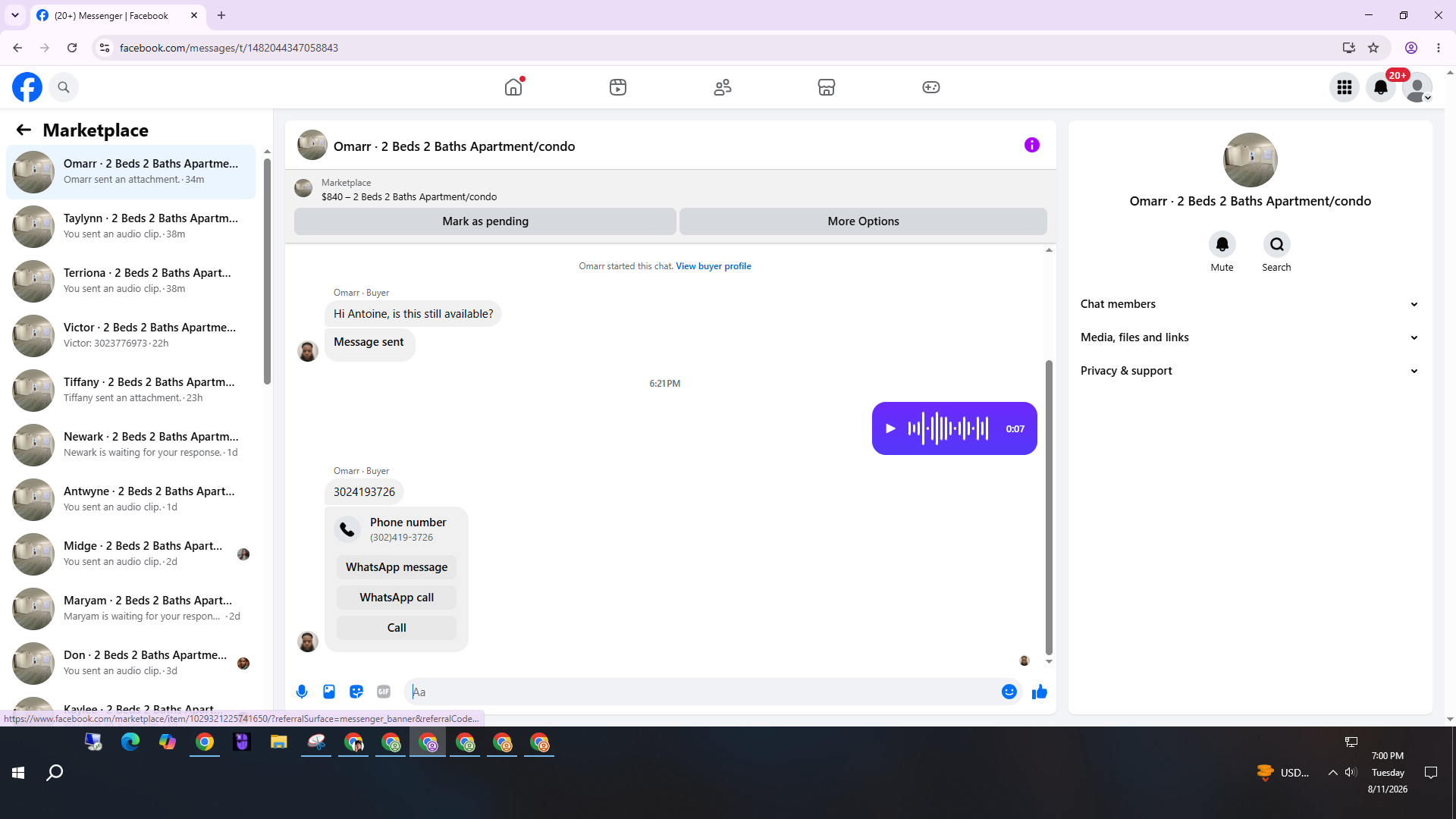Click the large listing photo in info panel
This screenshot has width=1456, height=819.
pos(1250,160)
